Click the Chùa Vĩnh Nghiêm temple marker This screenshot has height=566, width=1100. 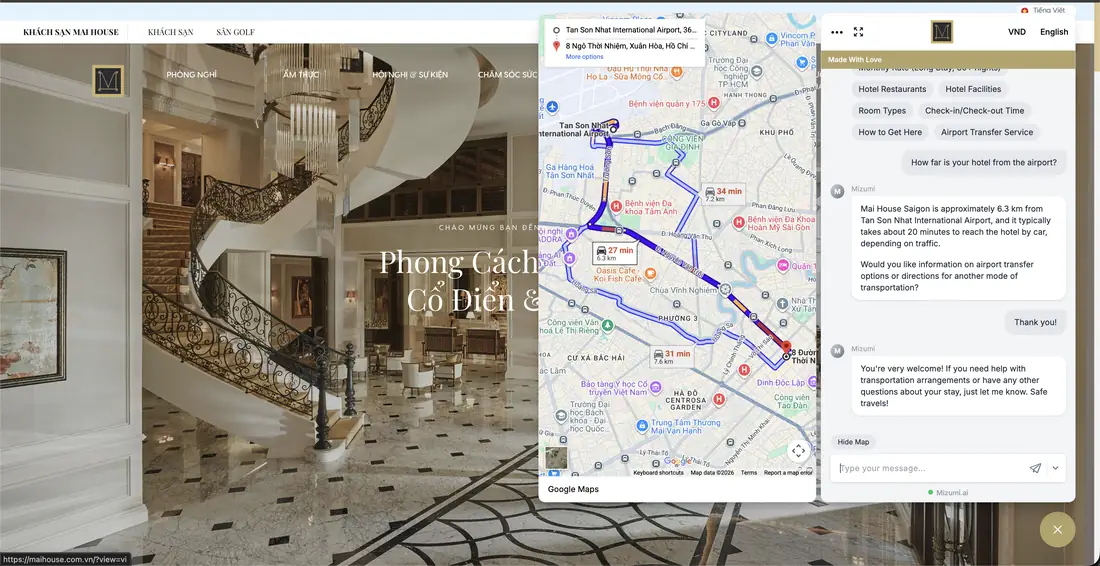tap(725, 288)
